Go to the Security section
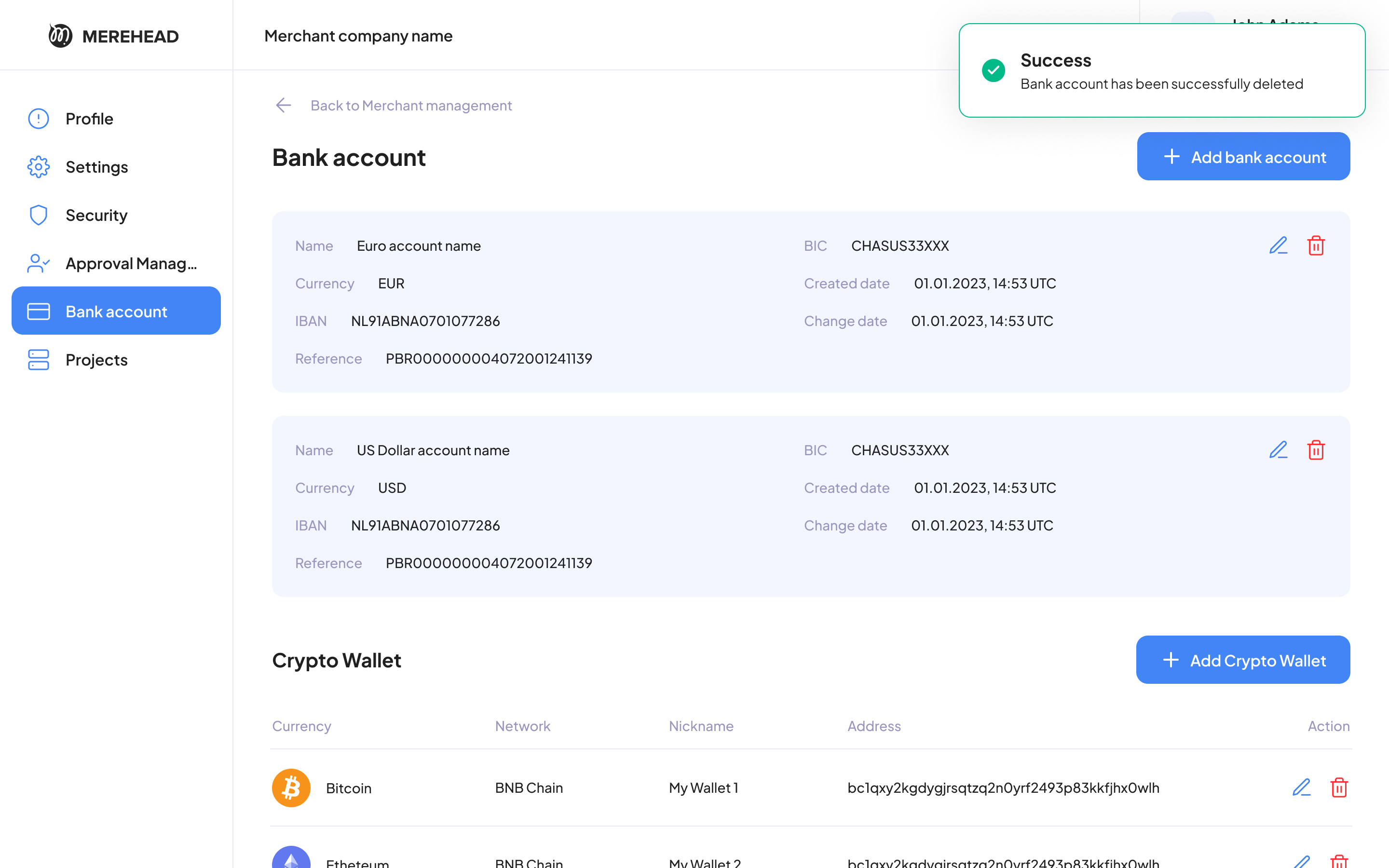Viewport: 1389px width, 868px height. 96,215
